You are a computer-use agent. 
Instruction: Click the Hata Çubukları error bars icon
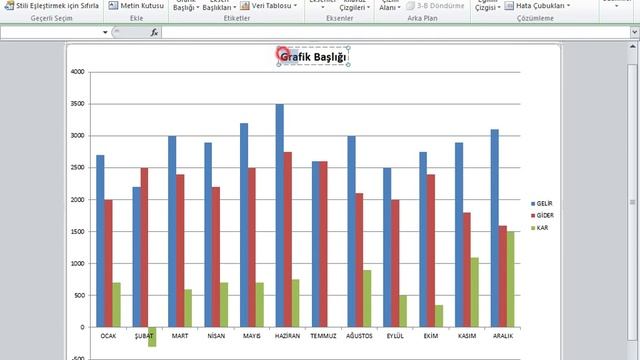coord(509,6)
